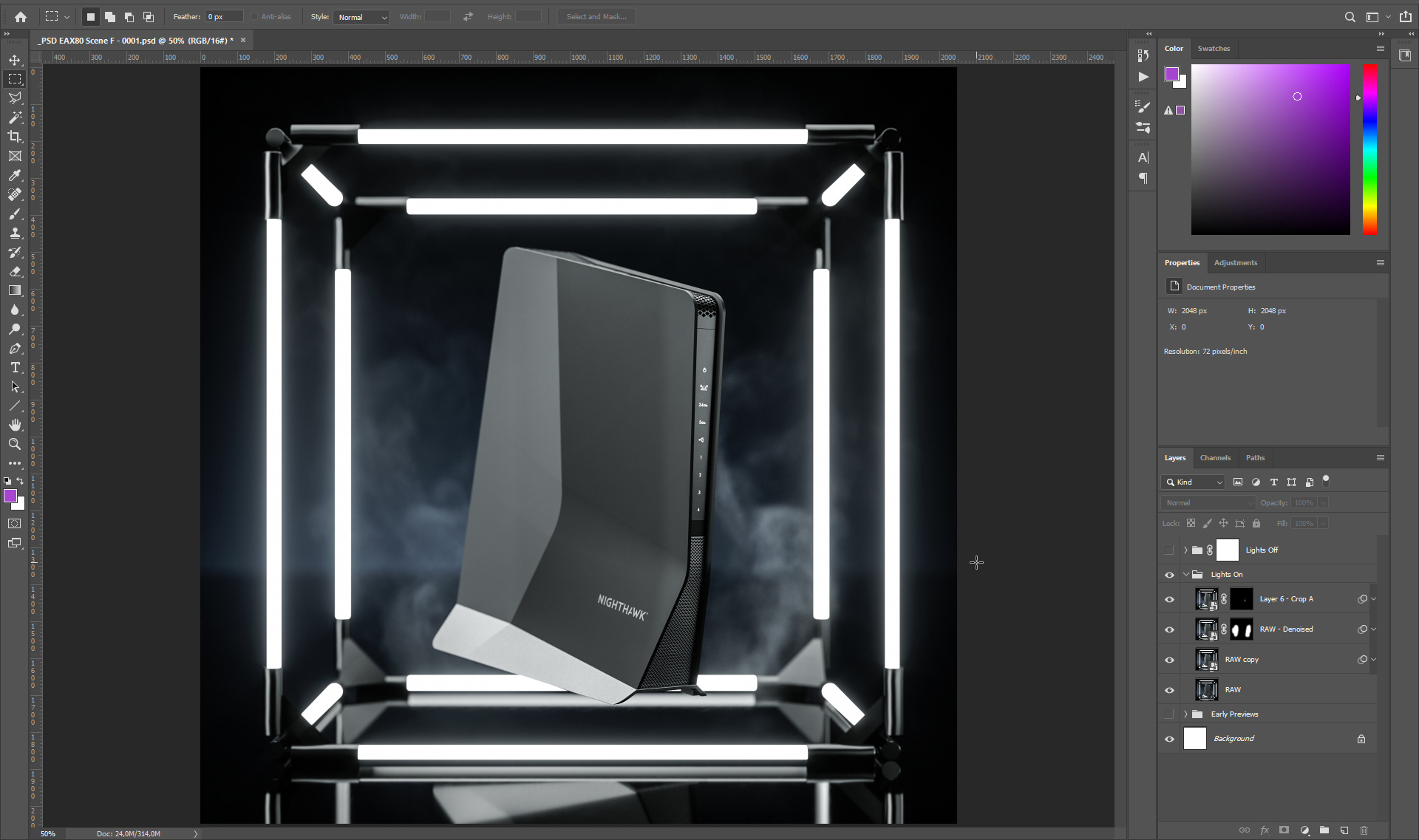This screenshot has width=1419, height=840.
Task: Select the Crop tool
Action: coord(15,137)
